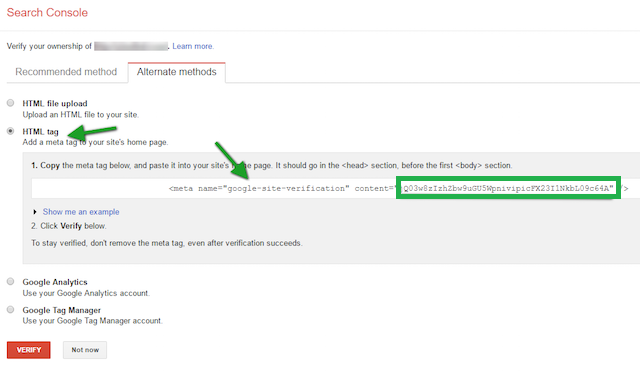The height and width of the screenshot is (373, 640).
Task: Choose the Google Analytics radio option
Action: click(x=11, y=281)
